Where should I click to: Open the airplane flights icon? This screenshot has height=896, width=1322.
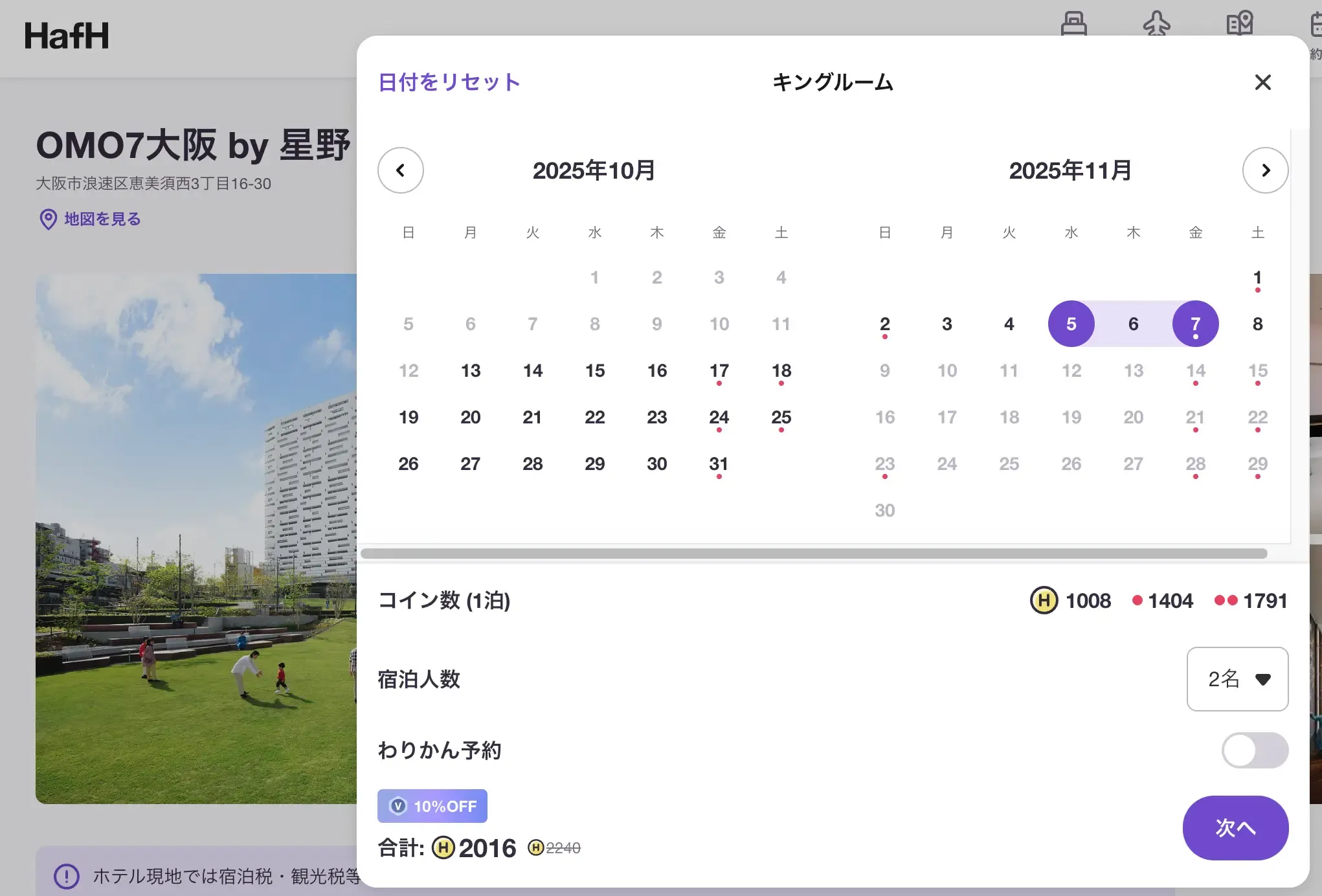(x=1156, y=23)
